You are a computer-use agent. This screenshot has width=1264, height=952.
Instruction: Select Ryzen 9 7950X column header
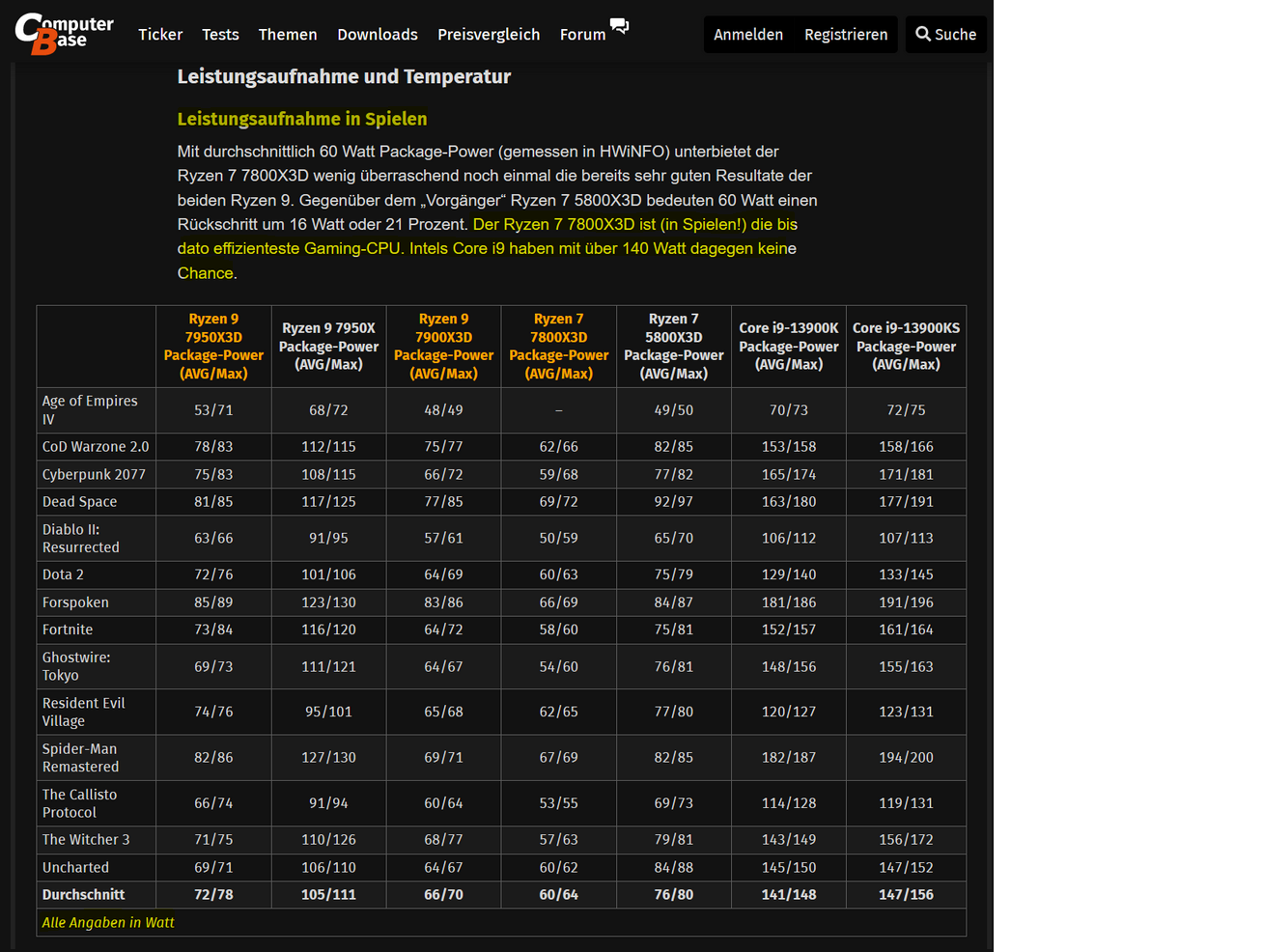[x=328, y=347]
